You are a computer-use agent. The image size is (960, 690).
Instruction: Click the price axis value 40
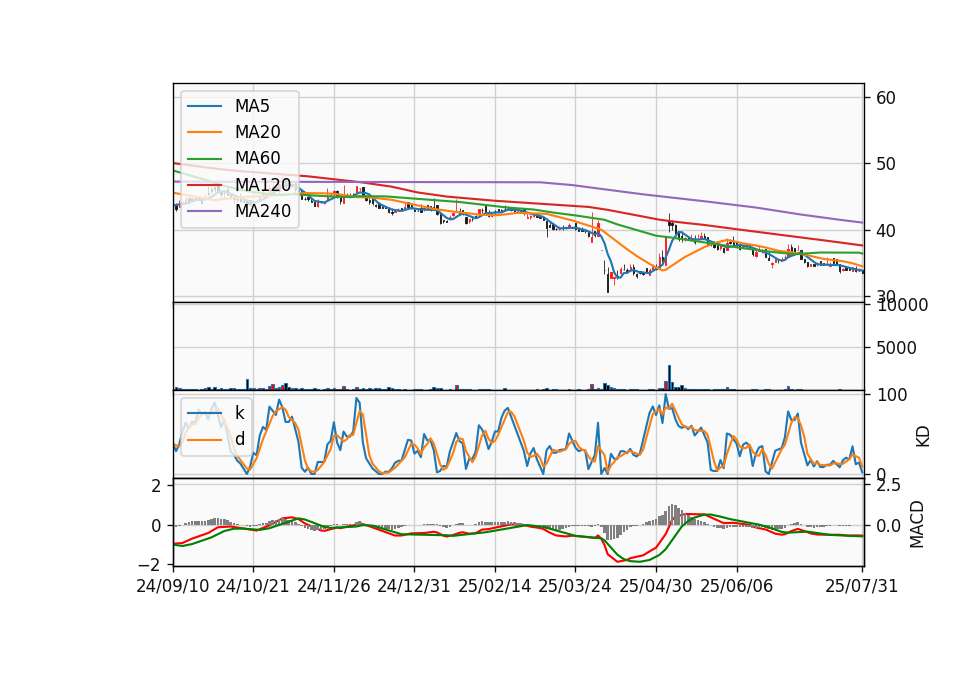[885, 231]
